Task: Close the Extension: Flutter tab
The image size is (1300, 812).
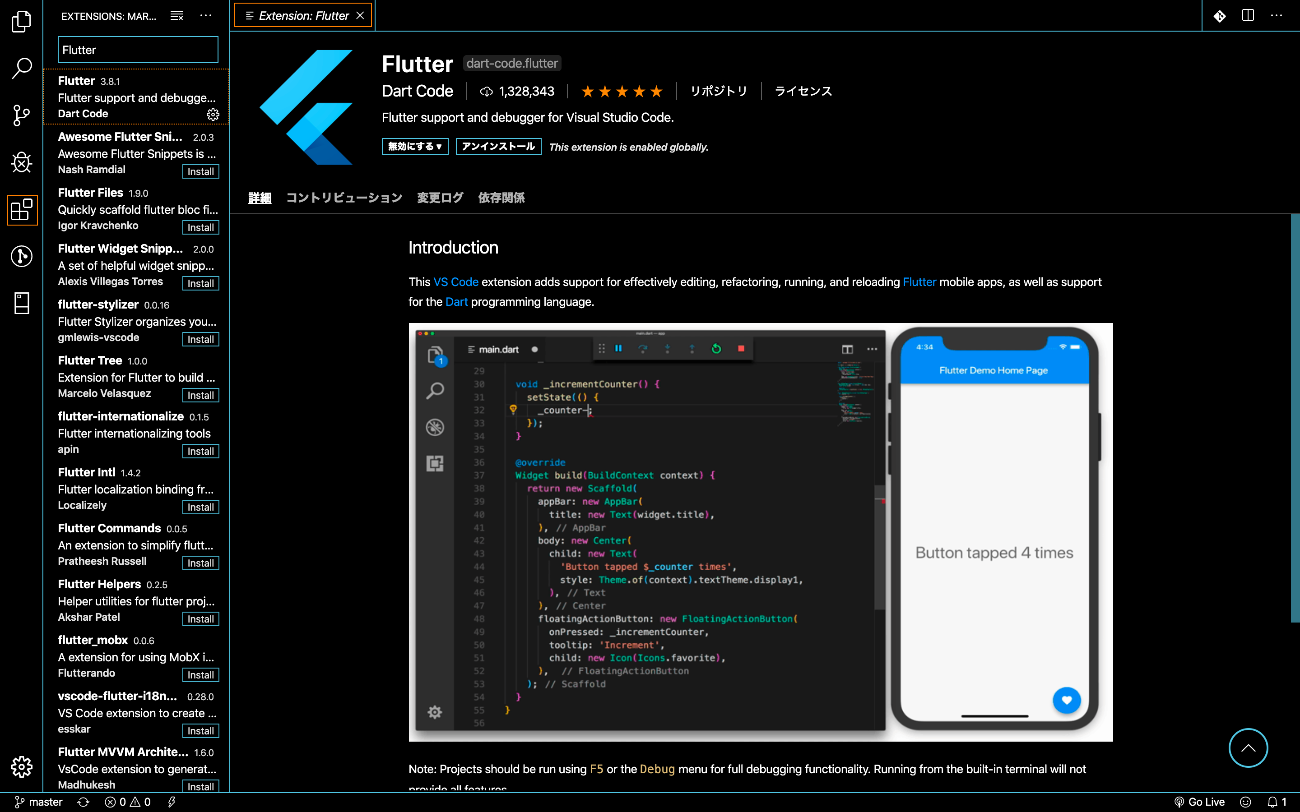Action: pos(361,15)
